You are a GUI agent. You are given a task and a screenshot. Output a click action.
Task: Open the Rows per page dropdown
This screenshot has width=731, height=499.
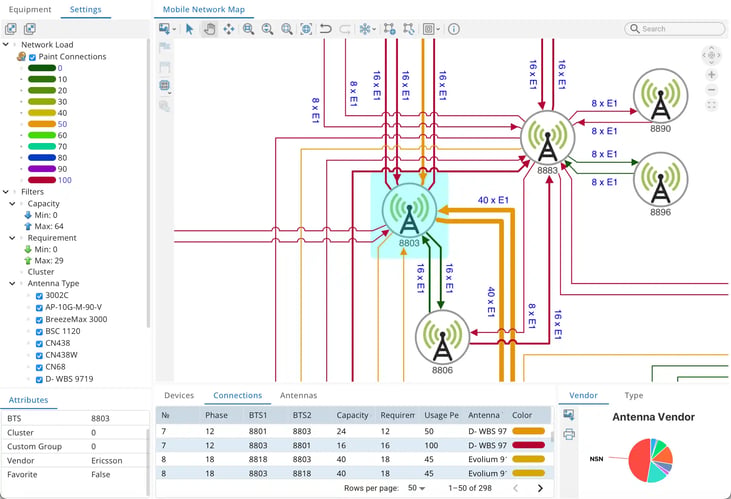416,488
